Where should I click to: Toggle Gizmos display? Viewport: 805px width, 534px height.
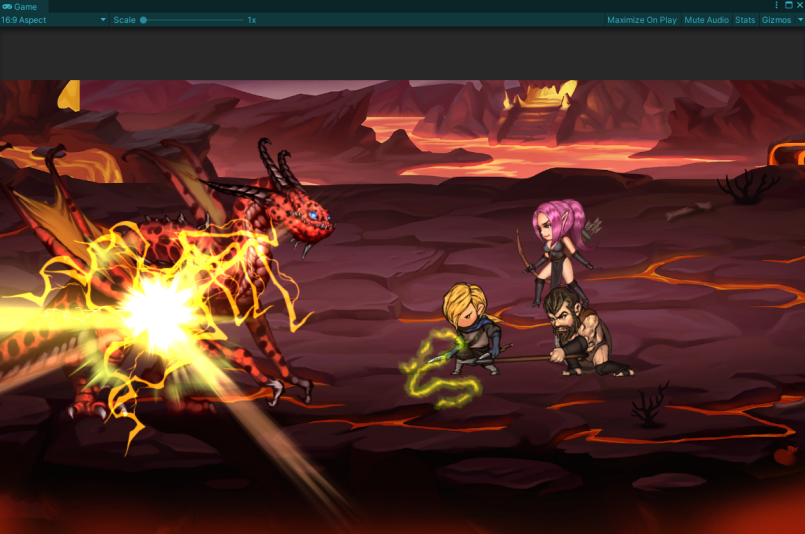tap(776, 20)
